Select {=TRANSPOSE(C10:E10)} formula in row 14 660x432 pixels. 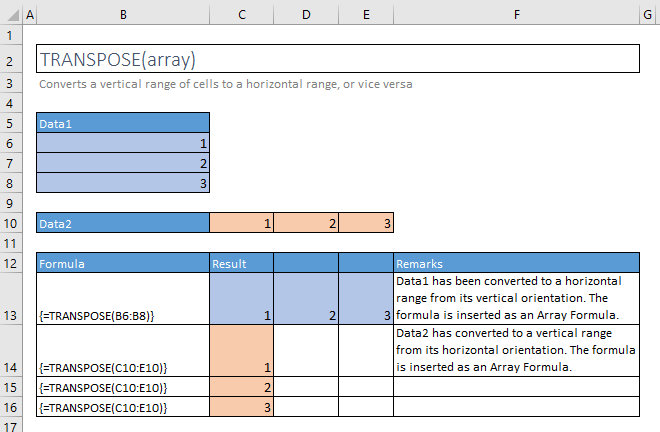123,351
